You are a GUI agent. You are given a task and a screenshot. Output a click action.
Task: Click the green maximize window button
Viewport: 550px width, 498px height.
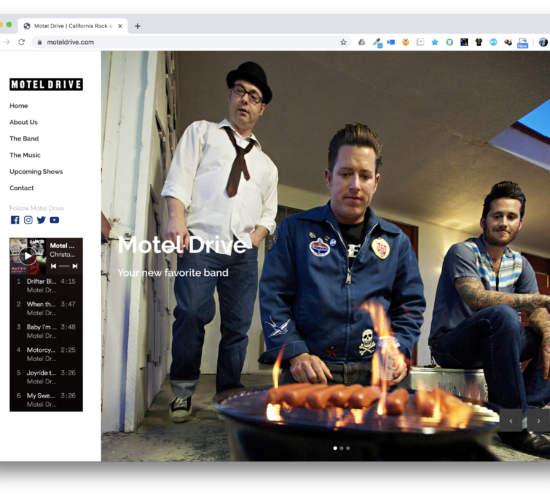click(x=9, y=25)
